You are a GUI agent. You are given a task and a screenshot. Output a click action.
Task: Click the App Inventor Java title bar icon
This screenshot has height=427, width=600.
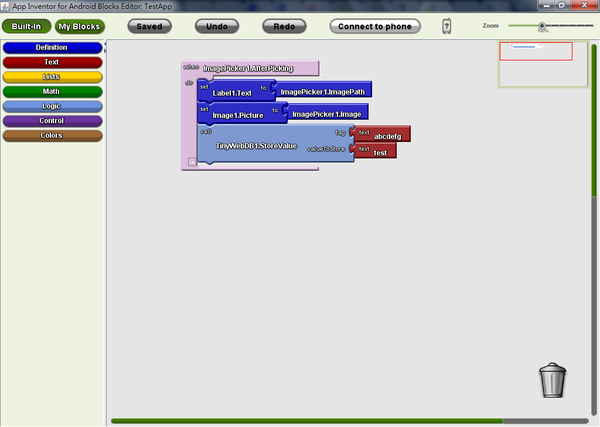(x=5, y=6)
